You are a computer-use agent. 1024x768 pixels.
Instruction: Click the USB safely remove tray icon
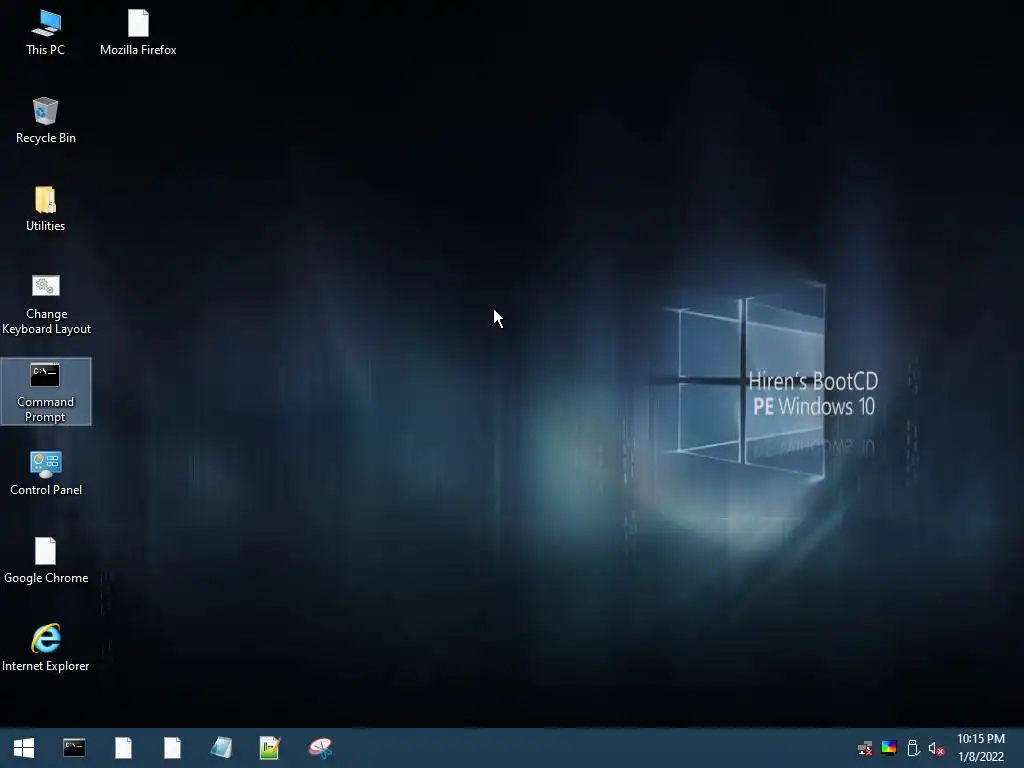coord(913,748)
